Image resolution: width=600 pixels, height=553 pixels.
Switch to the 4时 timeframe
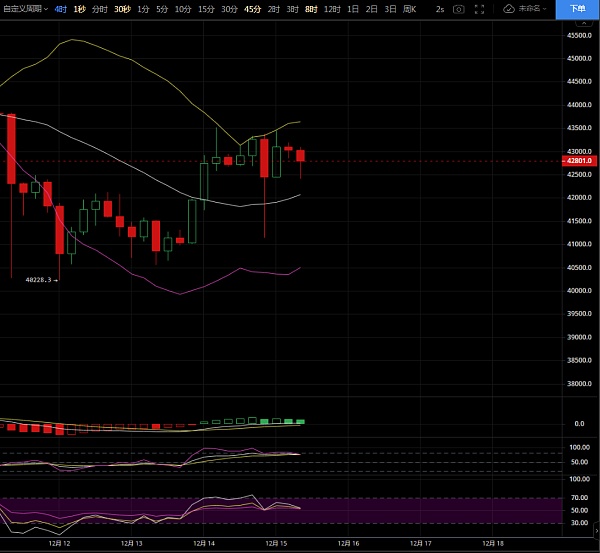click(61, 8)
